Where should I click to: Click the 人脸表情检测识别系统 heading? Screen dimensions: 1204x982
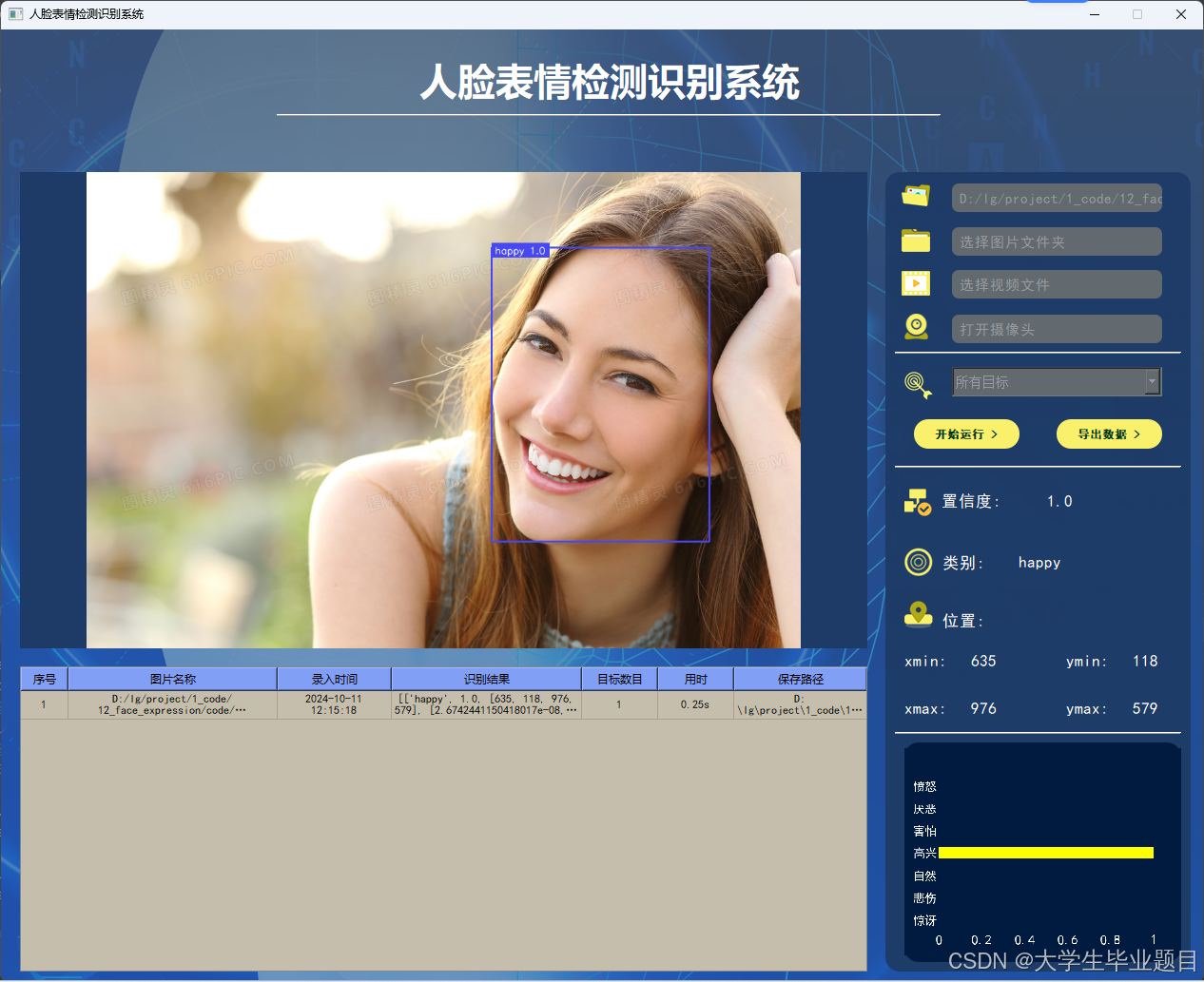[610, 83]
